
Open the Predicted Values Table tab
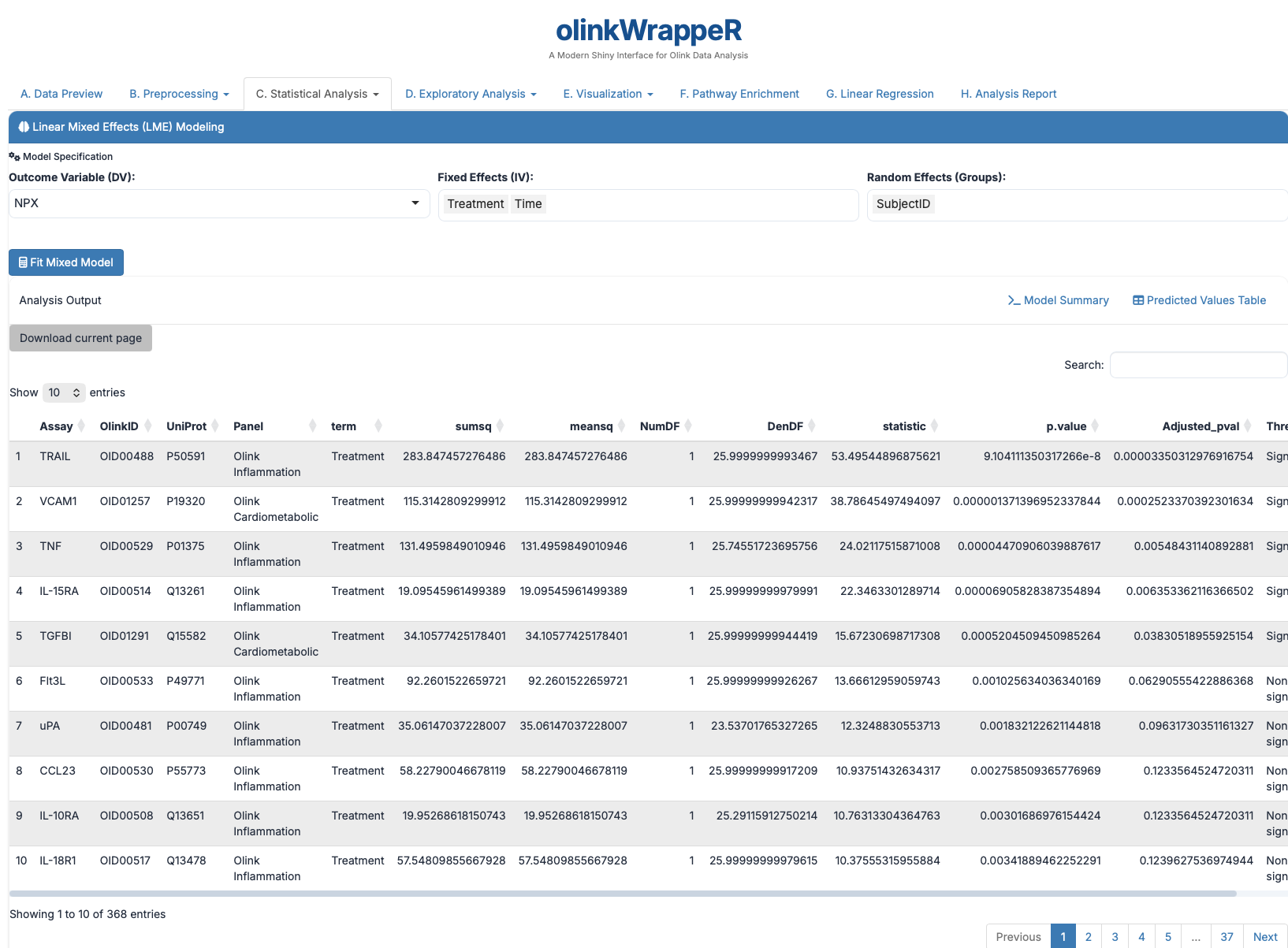(1199, 300)
